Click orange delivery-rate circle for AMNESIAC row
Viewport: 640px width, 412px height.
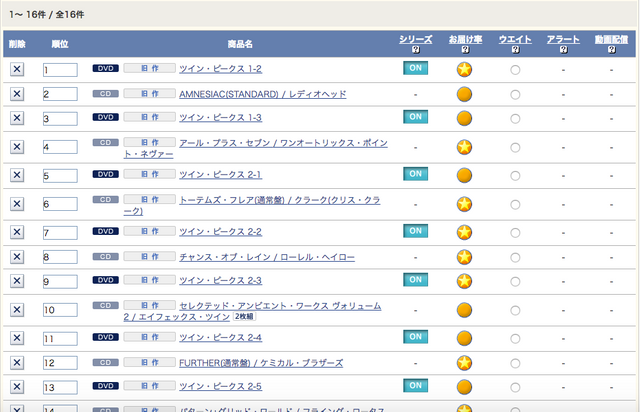(x=464, y=94)
